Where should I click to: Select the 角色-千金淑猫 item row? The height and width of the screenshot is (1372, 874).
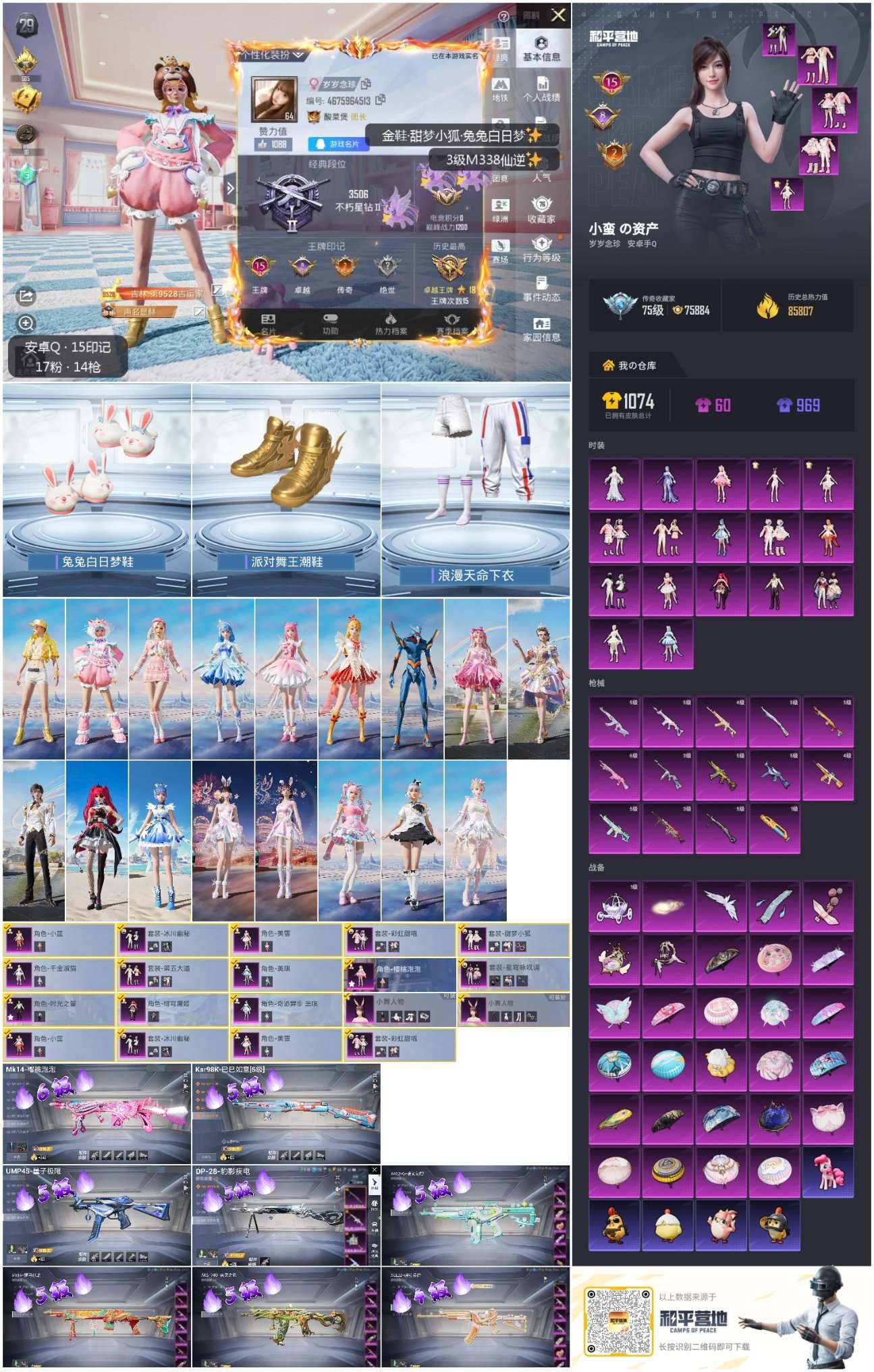[59, 974]
